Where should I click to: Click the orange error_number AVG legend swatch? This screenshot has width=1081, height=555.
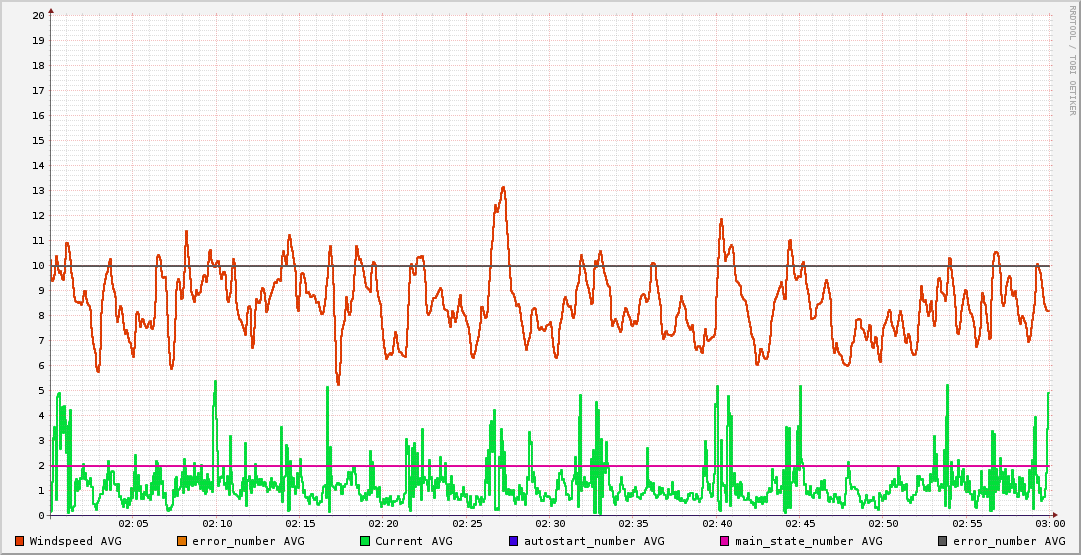tap(181, 541)
